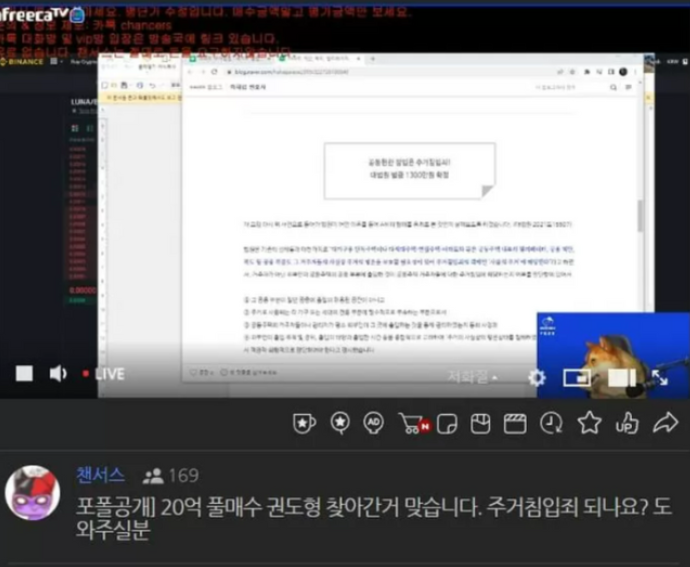Toggle theater wide screen mode
Screen dimensions: 690x567
click(x=622, y=378)
